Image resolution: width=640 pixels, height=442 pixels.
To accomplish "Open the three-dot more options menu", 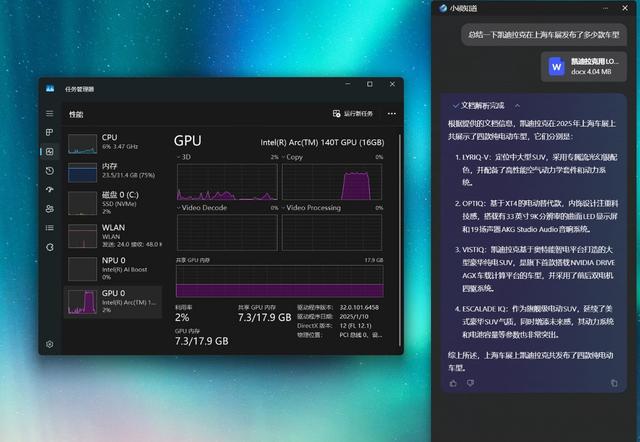I will pyautogui.click(x=391, y=113).
